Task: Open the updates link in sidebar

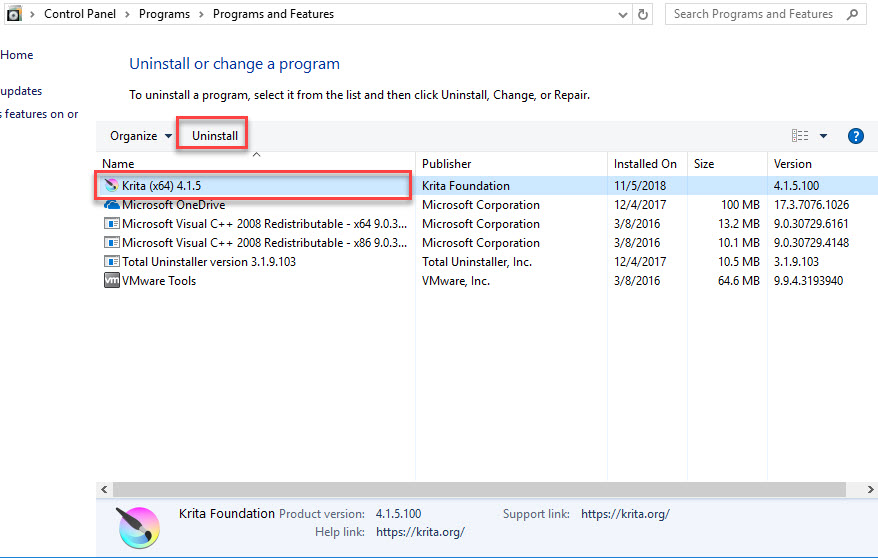Action: click(x=21, y=91)
